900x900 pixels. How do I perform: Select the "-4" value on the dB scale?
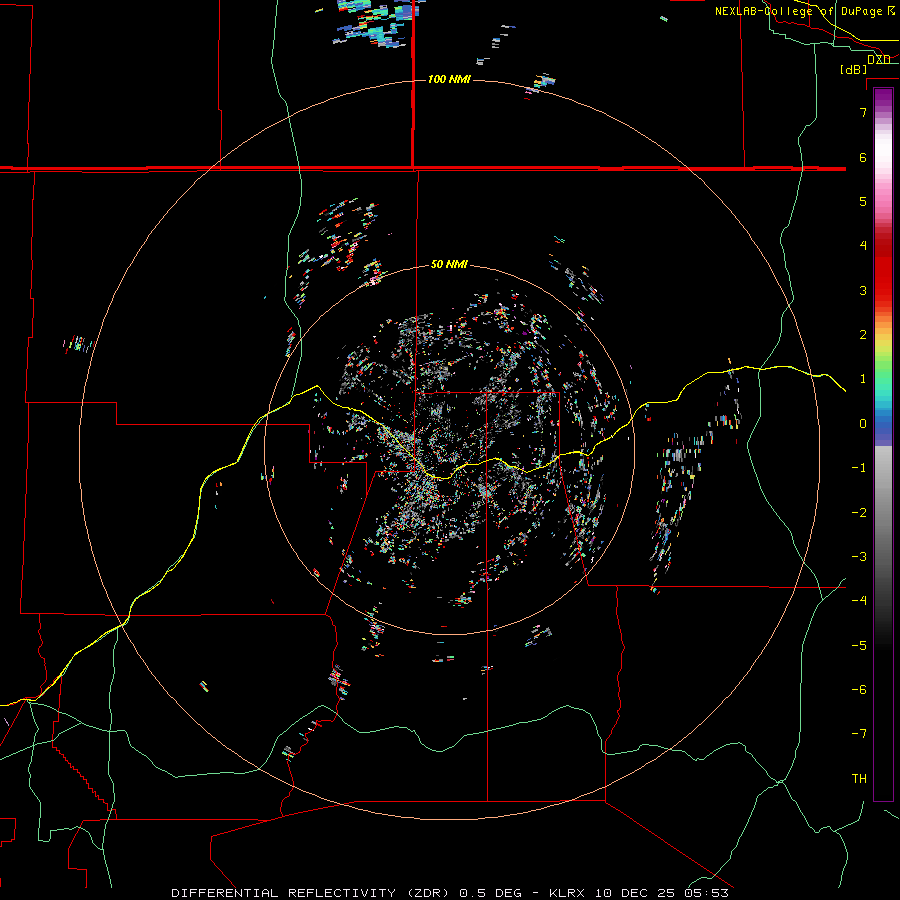coord(859,600)
